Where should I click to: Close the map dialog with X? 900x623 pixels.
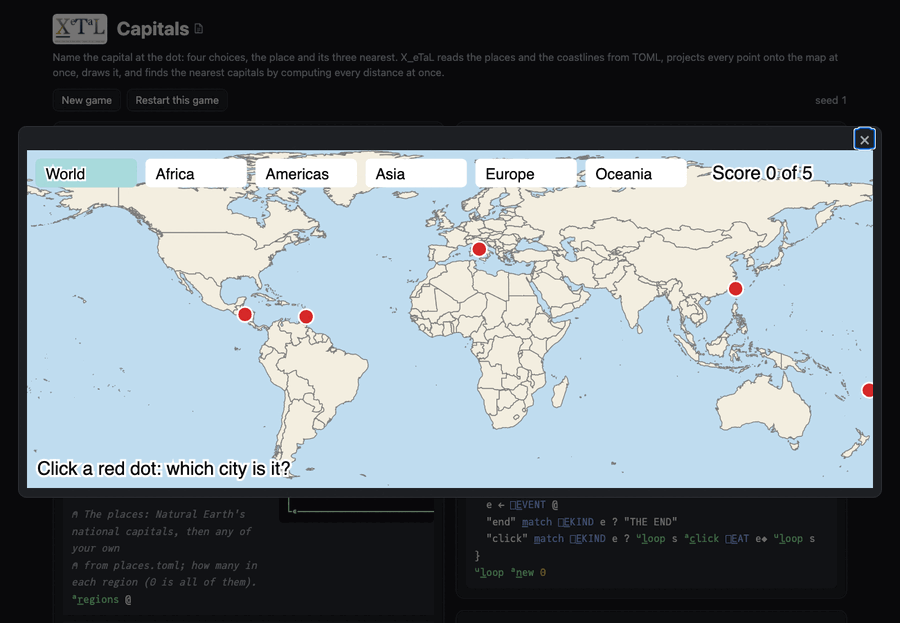864,140
